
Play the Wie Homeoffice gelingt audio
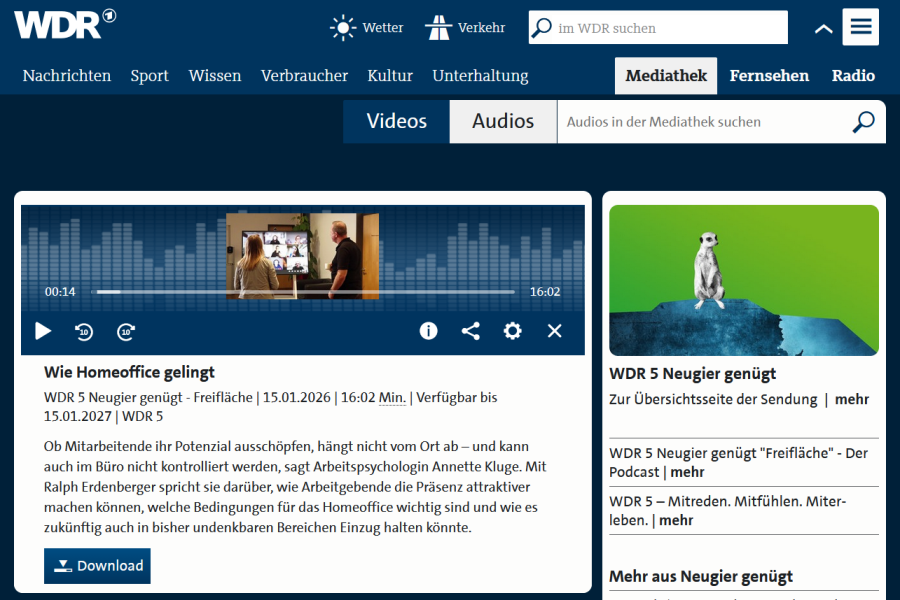pos(43,331)
